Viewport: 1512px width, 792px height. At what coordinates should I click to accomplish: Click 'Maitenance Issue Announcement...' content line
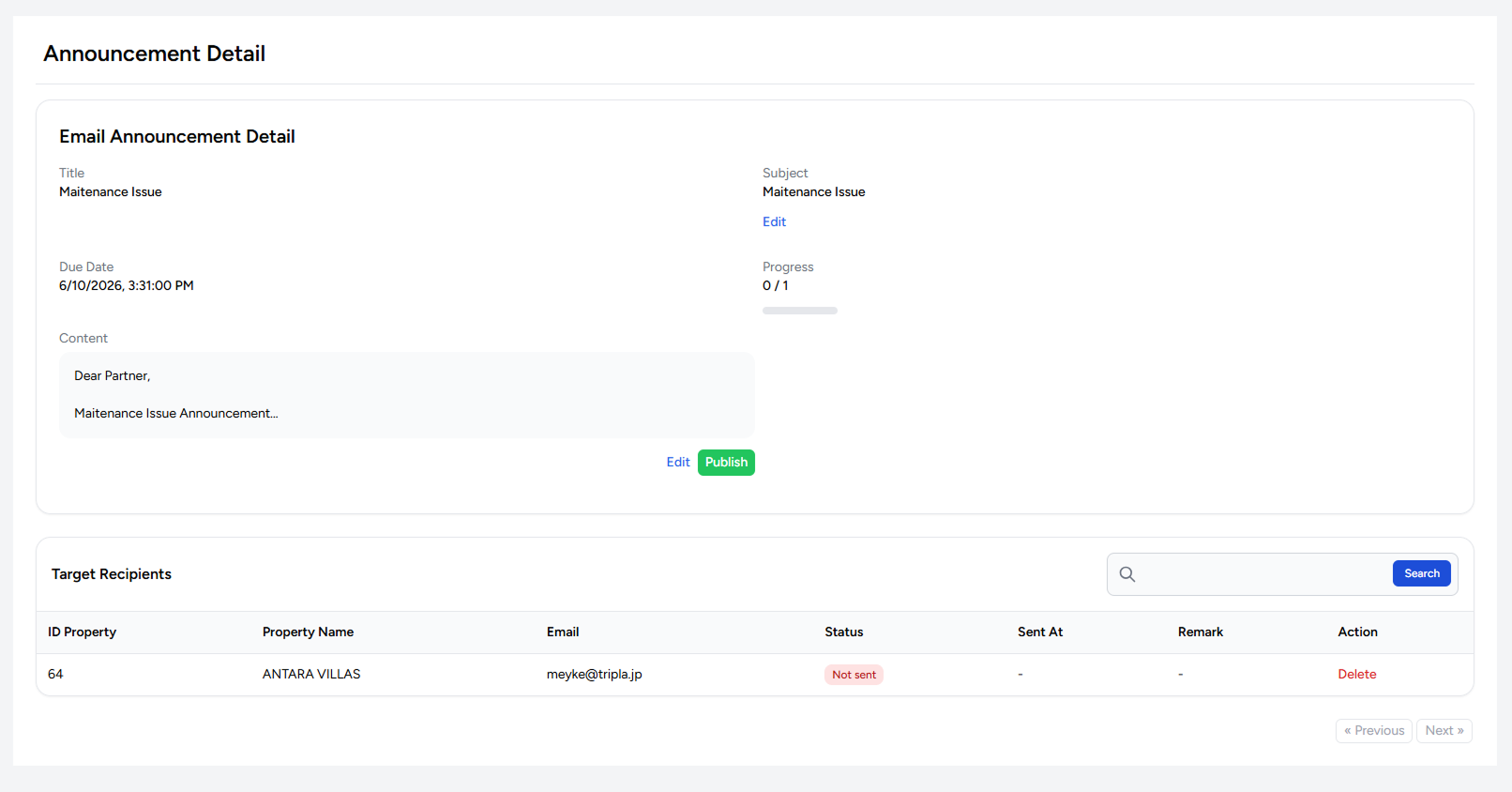[176, 414]
